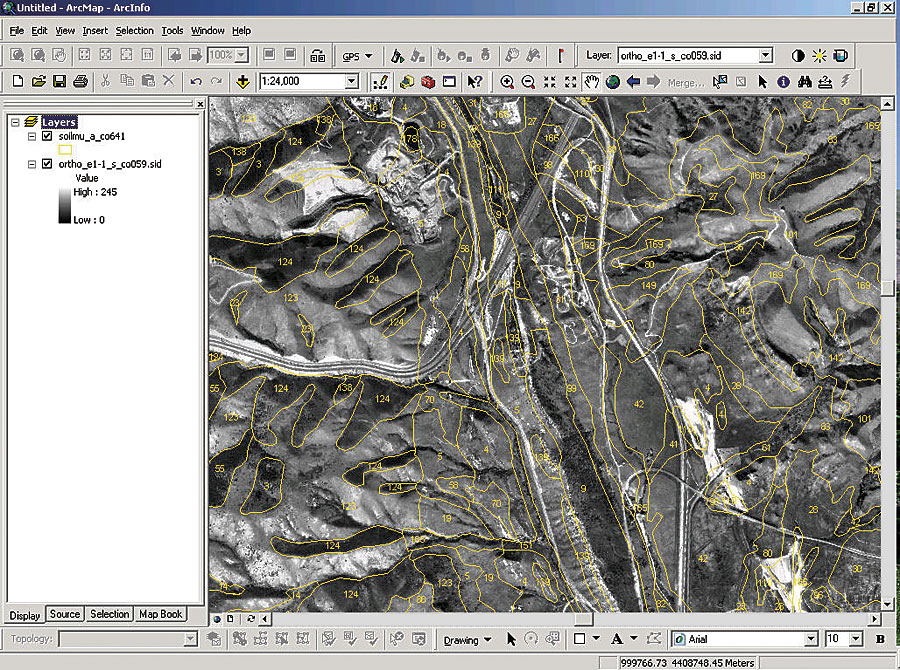Click the GPS toolbar button

(356, 56)
